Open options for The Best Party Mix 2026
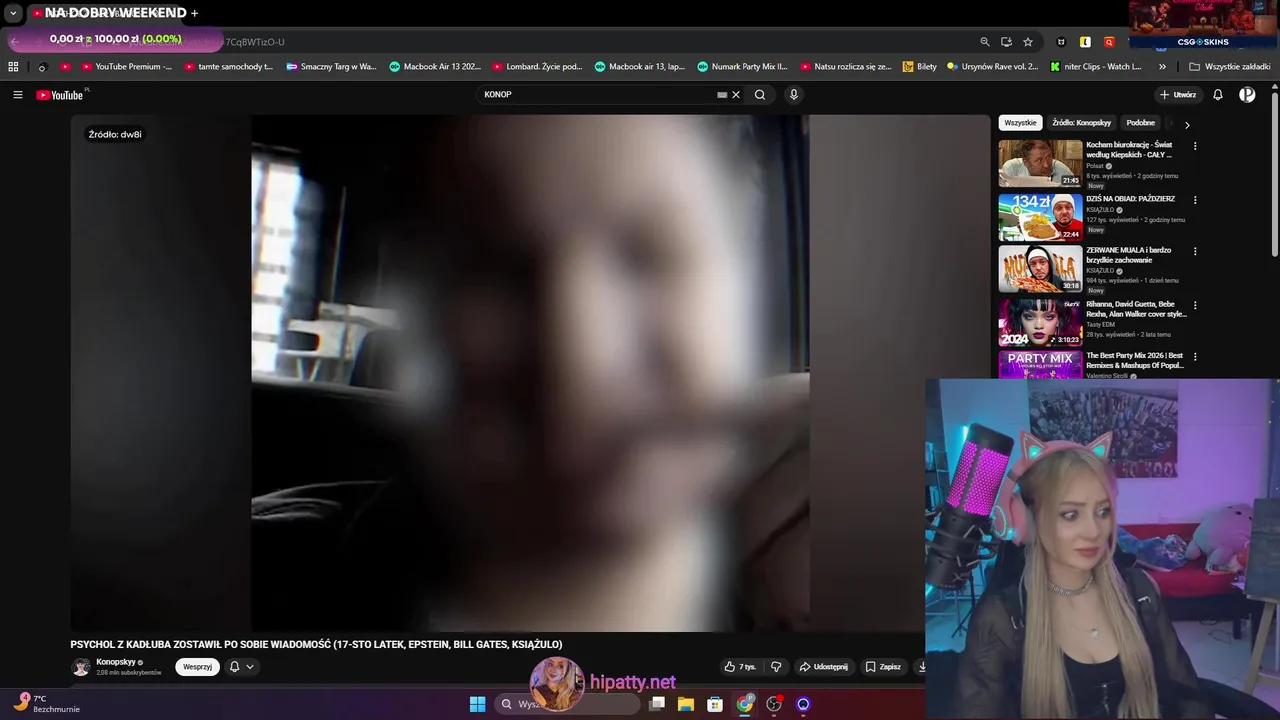Screen dimensions: 1280x720 coord(1195,357)
